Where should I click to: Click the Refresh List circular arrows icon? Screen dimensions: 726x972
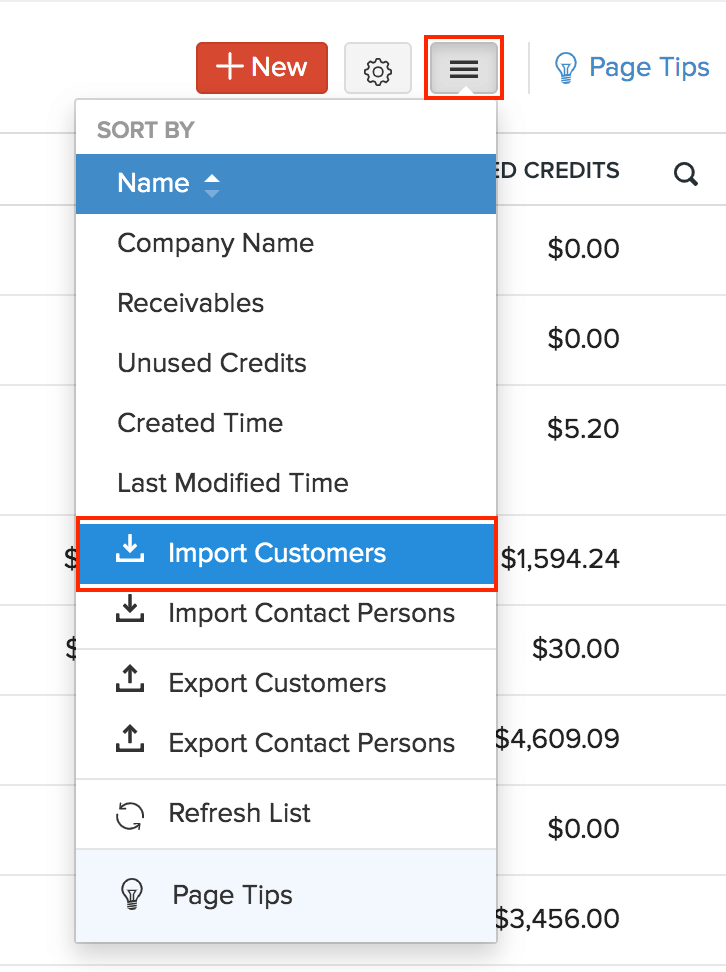[131, 814]
